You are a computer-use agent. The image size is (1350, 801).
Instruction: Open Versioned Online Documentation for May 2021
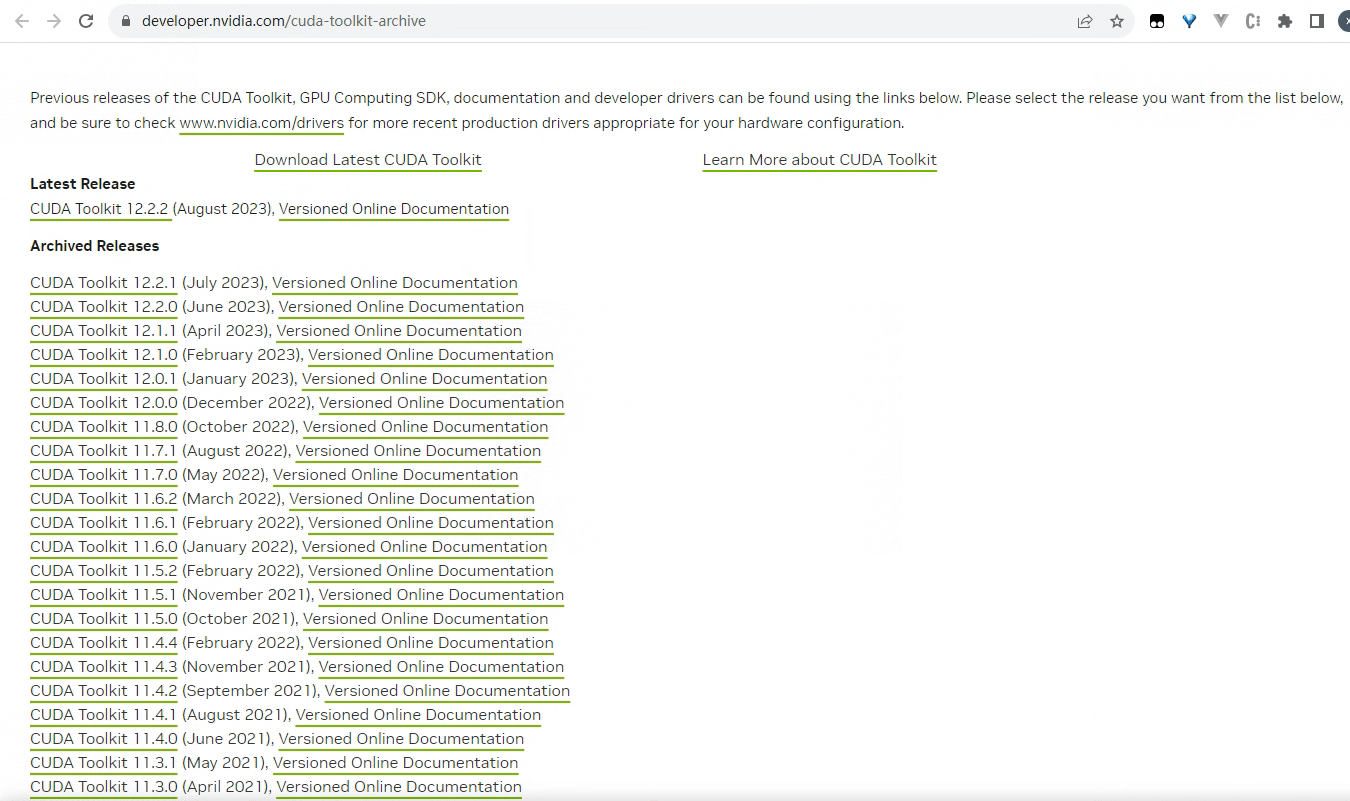click(395, 763)
